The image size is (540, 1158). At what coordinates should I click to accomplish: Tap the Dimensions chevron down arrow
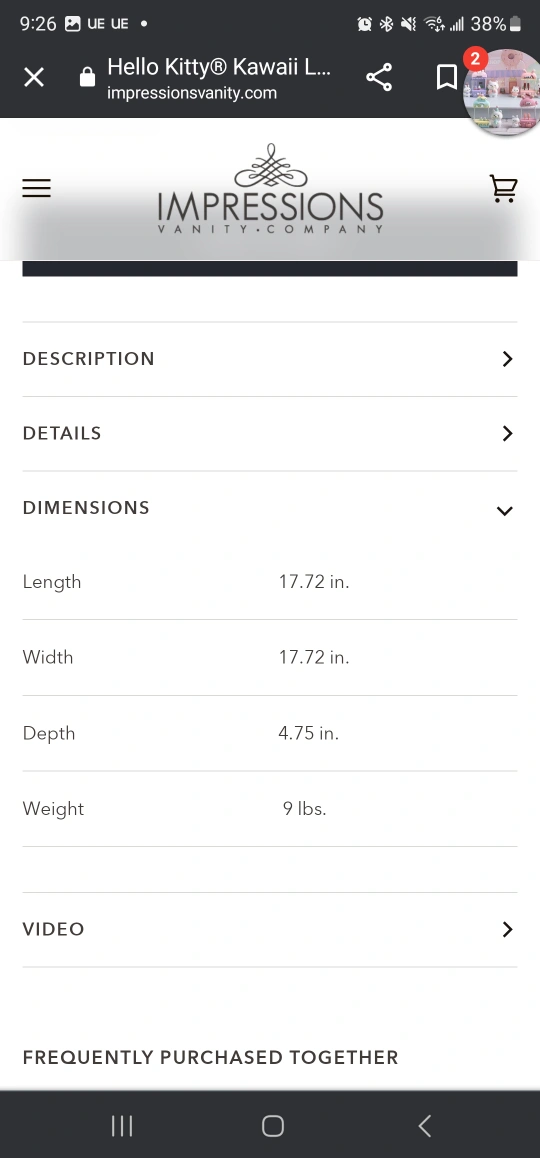tap(505, 510)
